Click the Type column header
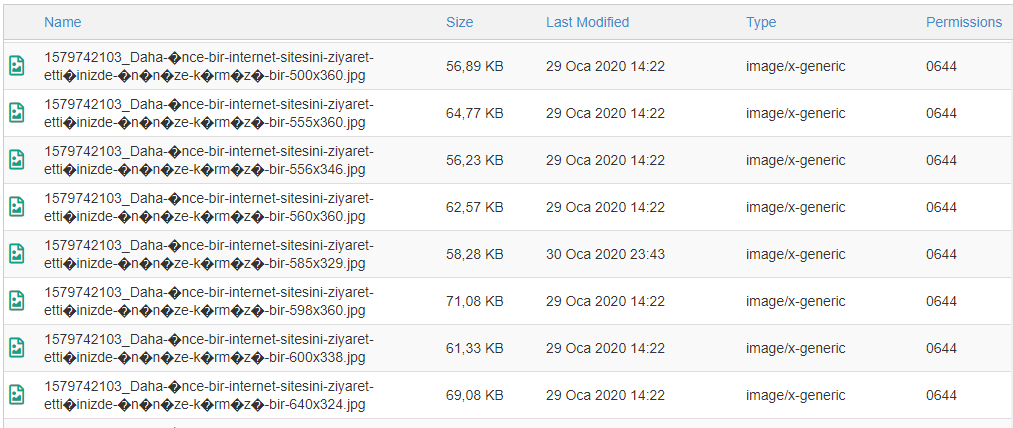1013x428 pixels. pyautogui.click(x=761, y=22)
